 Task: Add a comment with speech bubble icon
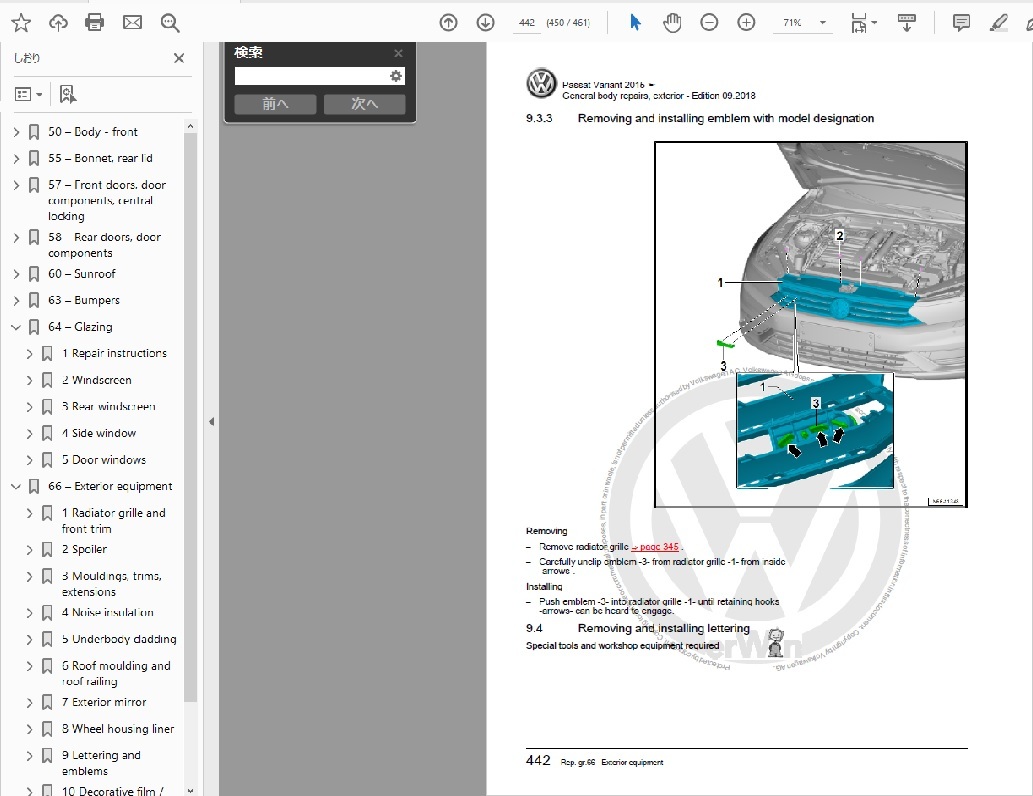[x=961, y=22]
